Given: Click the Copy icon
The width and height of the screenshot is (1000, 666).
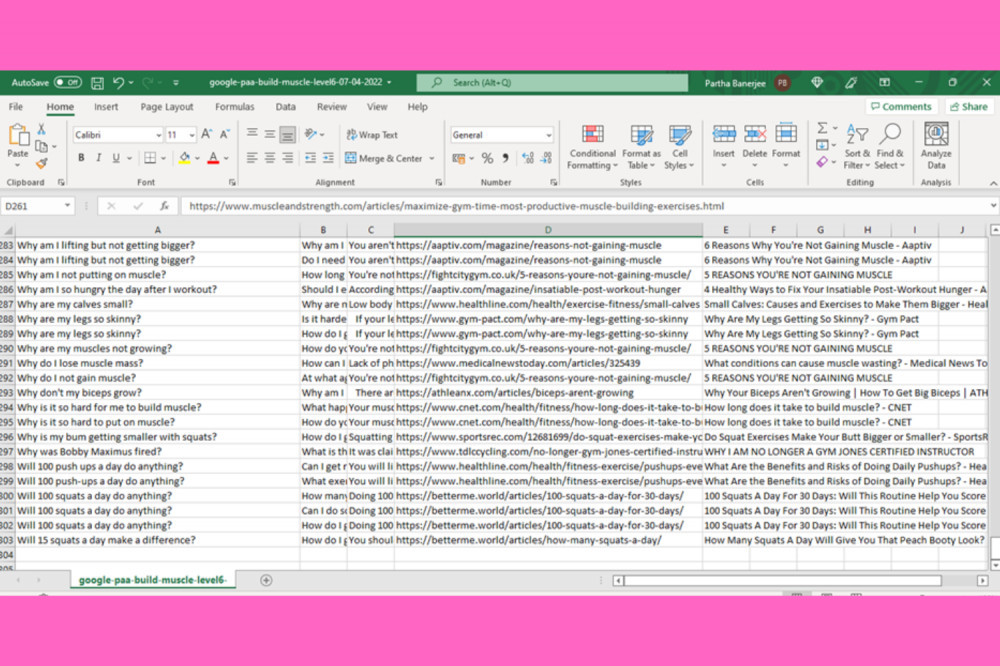Looking at the screenshot, I should tap(41, 147).
